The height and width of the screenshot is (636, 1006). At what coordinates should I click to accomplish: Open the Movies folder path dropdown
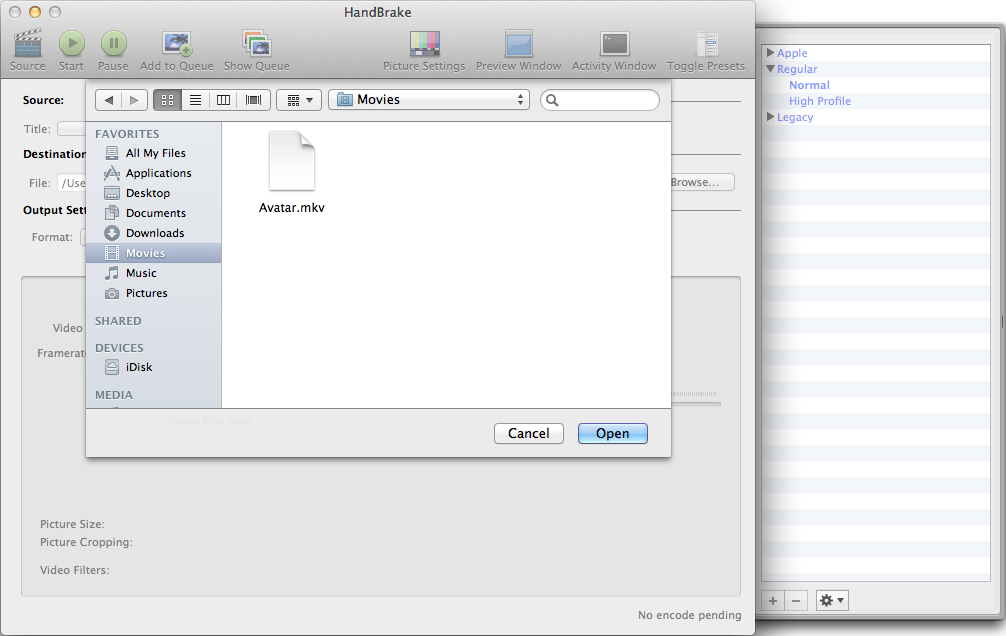click(432, 100)
